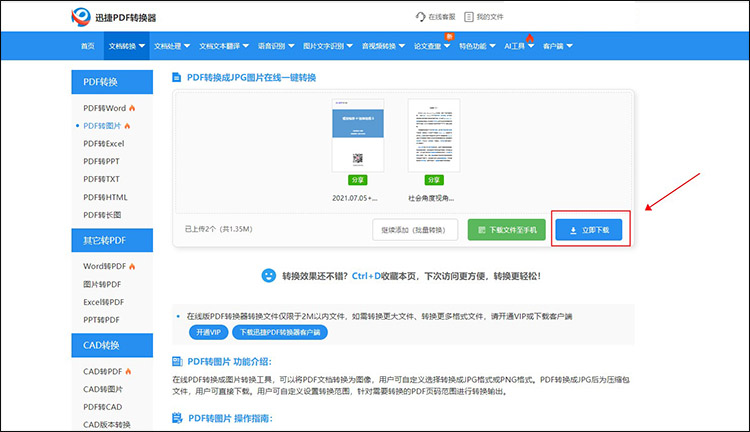Click the flame icon beside Word转PDF
750x432 pixels.
[132, 266]
